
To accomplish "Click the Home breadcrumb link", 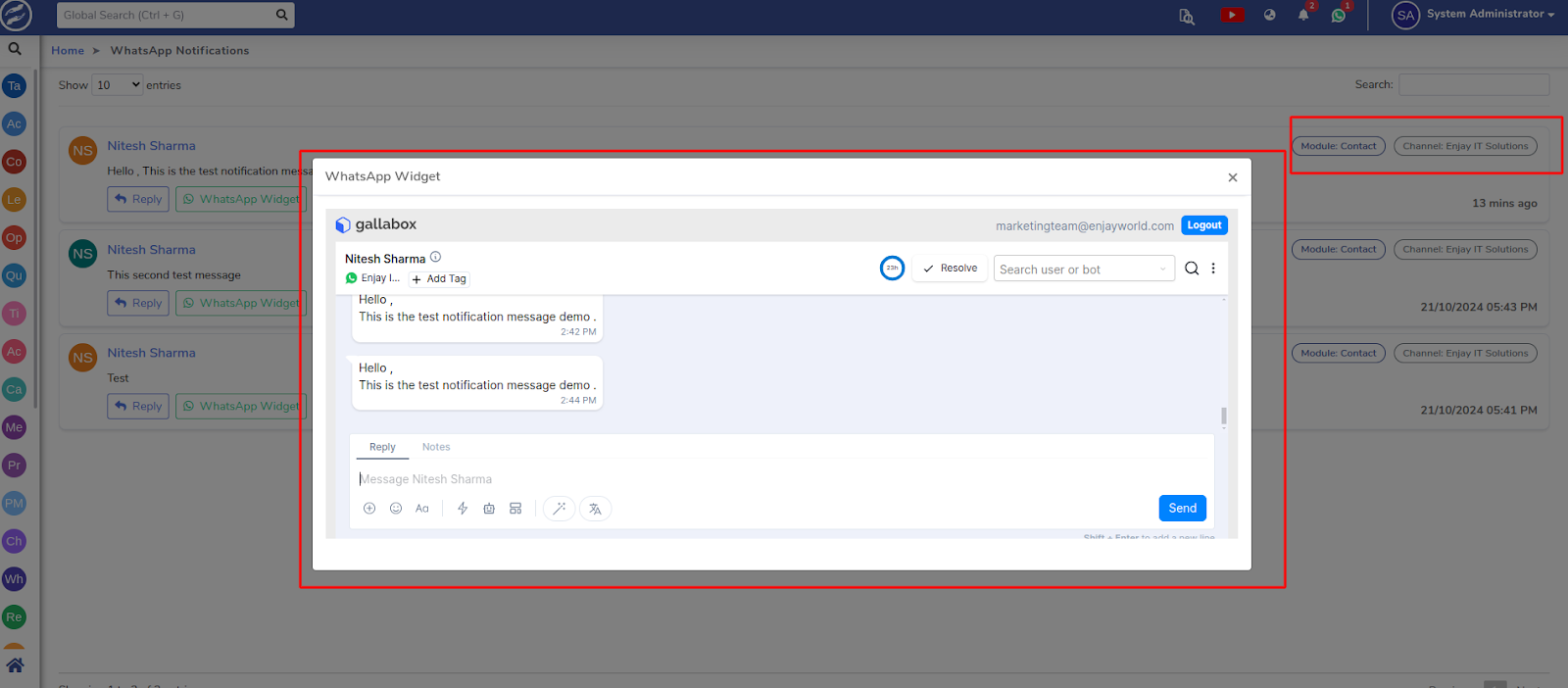I will pyautogui.click(x=68, y=51).
